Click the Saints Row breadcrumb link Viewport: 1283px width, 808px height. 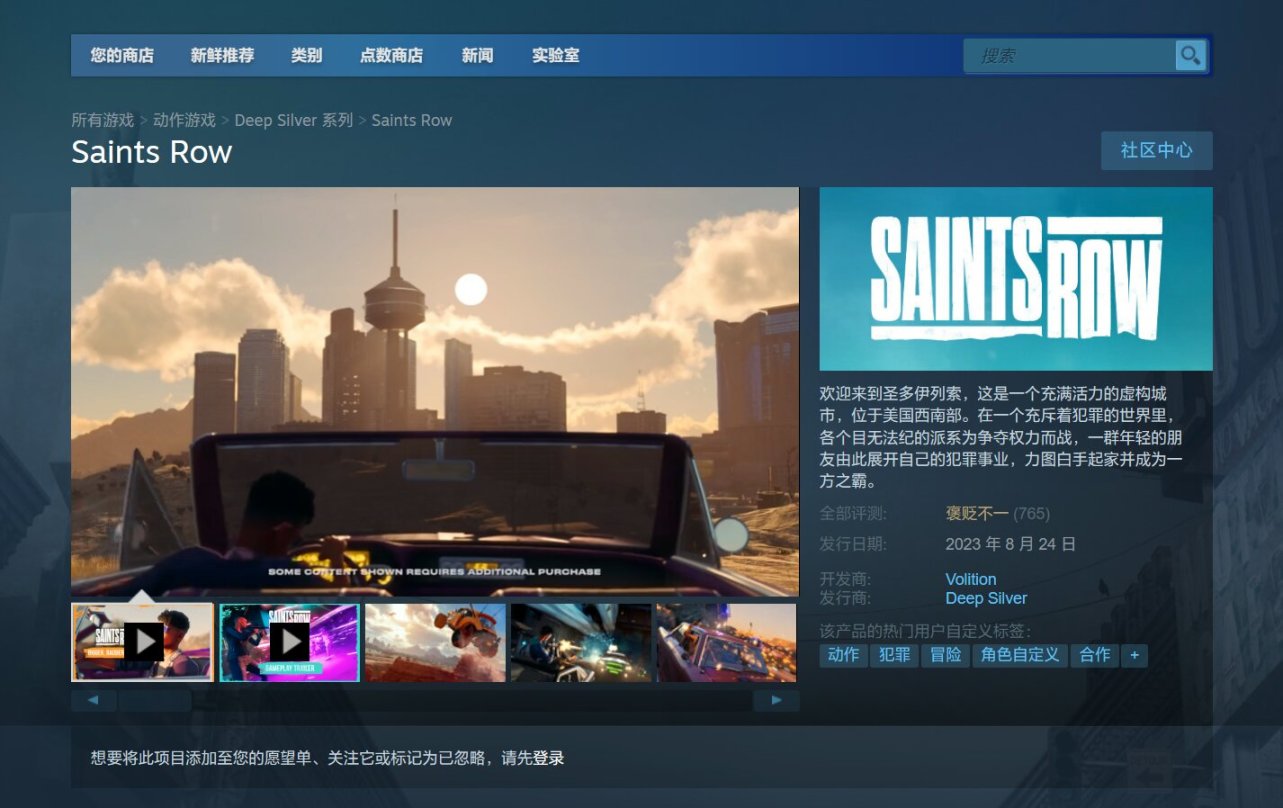point(412,120)
